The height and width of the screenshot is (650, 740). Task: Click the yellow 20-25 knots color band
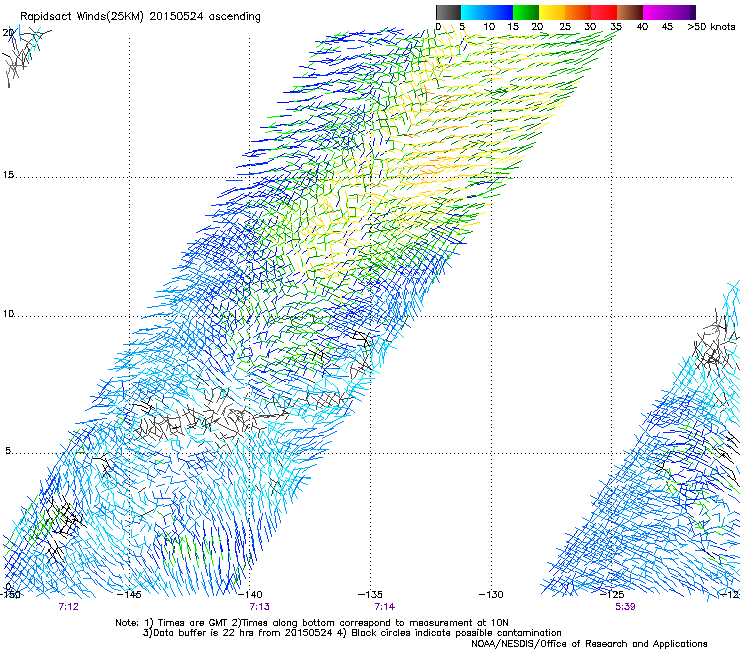coord(552,12)
